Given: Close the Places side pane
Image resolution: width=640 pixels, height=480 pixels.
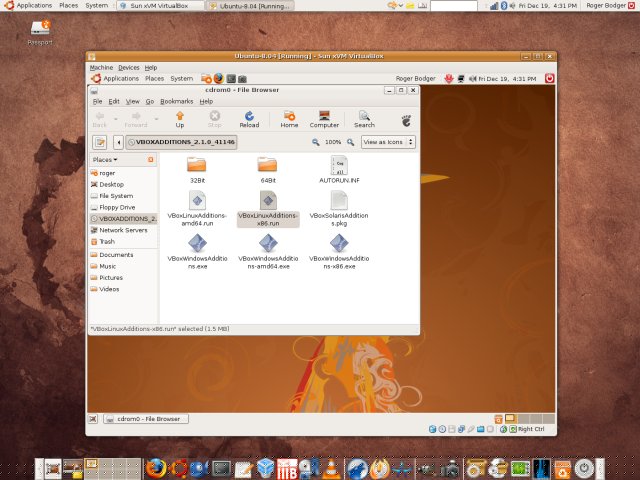Looking at the screenshot, I should [151, 160].
